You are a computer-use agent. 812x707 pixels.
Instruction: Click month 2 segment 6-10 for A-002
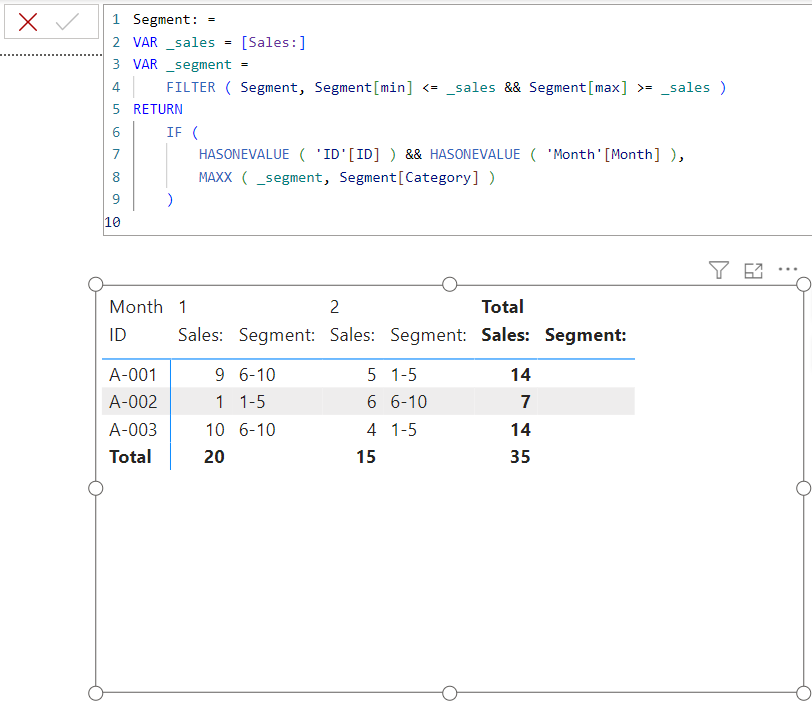(409, 402)
